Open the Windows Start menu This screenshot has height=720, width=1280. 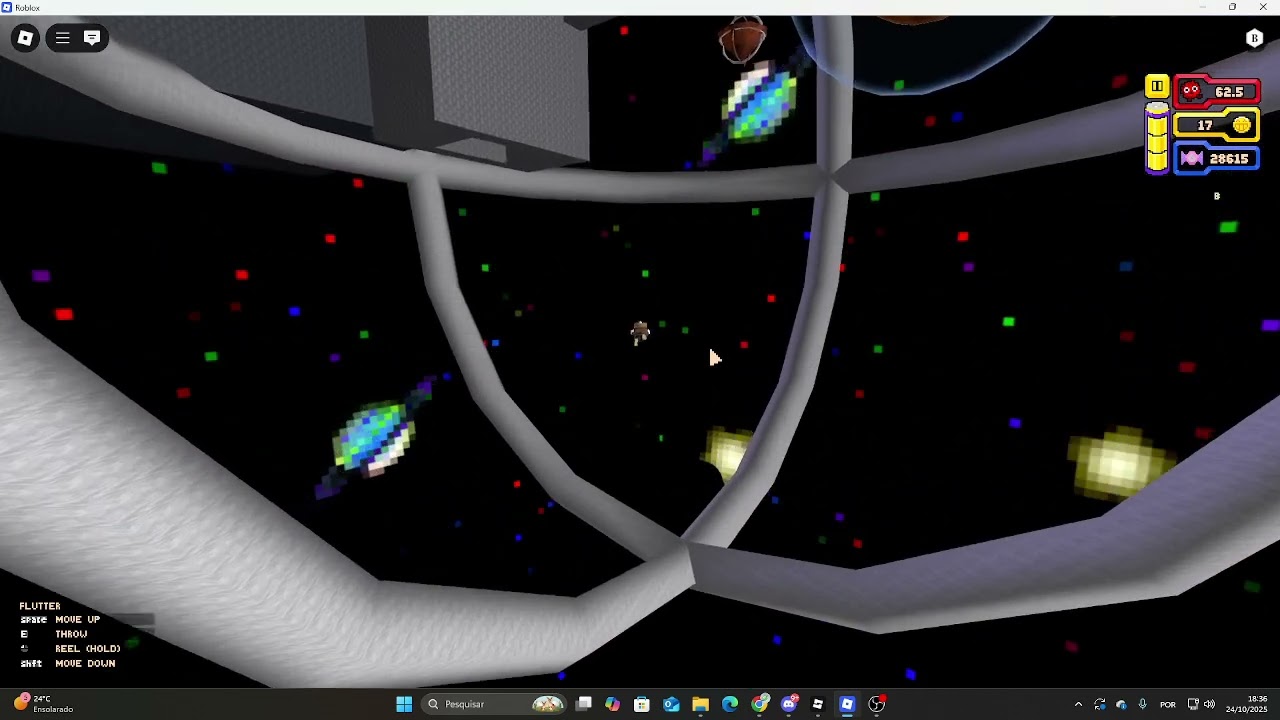(404, 704)
